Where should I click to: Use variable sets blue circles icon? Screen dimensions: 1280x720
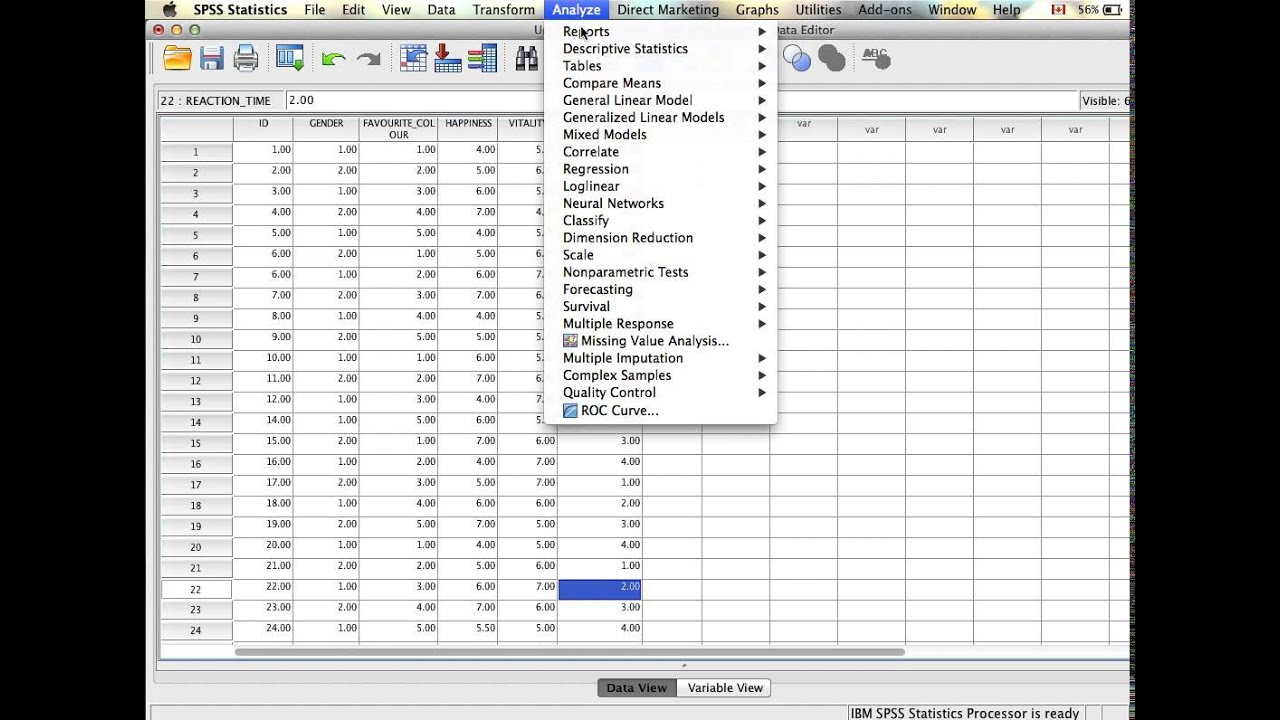point(797,59)
